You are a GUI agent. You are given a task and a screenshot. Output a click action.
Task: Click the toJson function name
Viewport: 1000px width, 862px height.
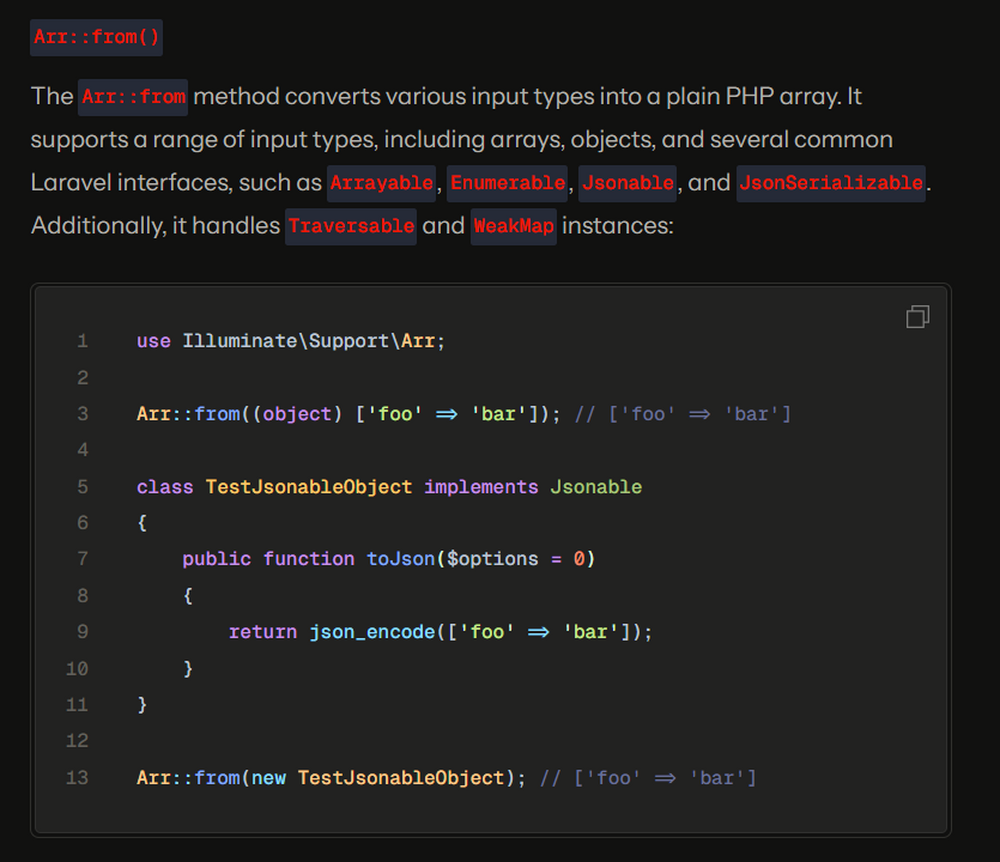[x=400, y=559]
